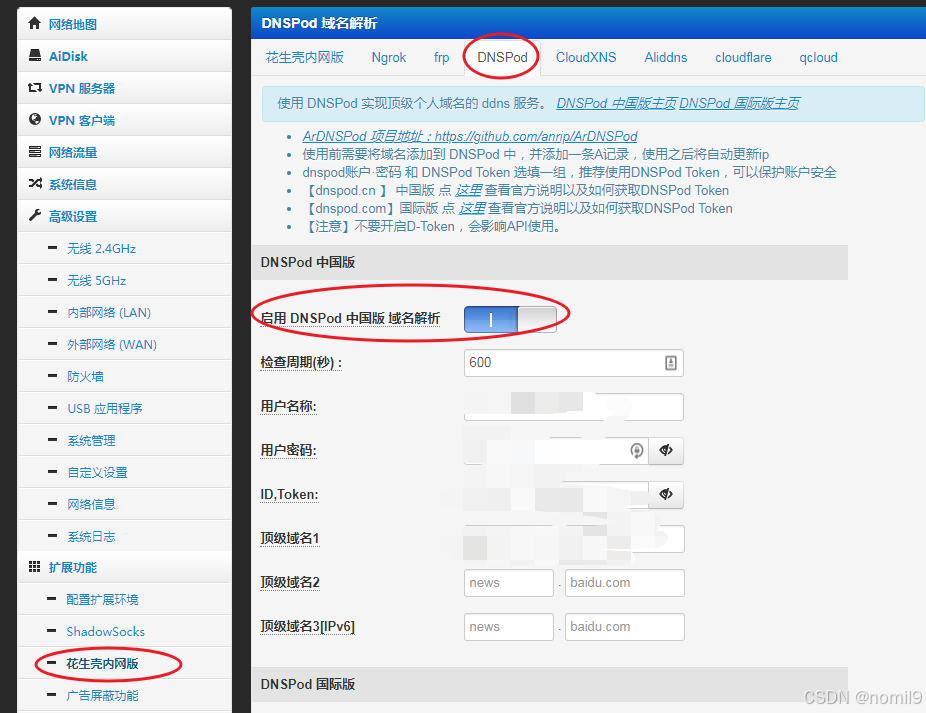Toggle password visibility for 用户密码
Screen dimensions: 926x713
point(666,451)
